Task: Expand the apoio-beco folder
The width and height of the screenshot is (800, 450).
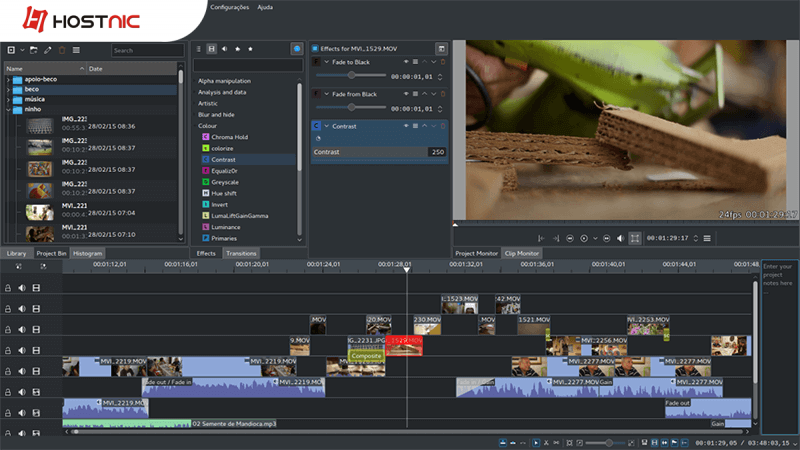Action: [8, 80]
